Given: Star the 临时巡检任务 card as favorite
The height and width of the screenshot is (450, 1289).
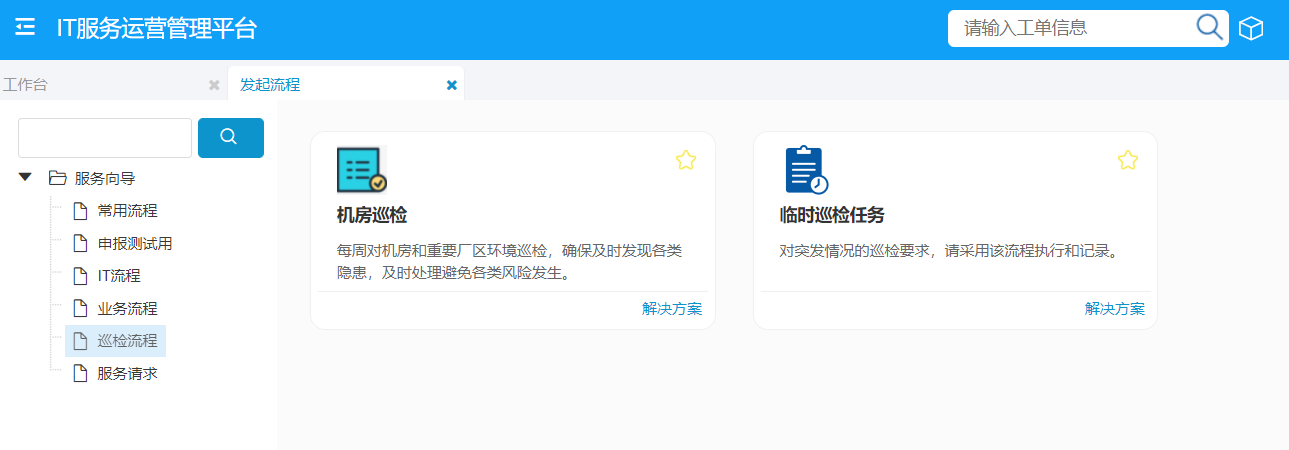Looking at the screenshot, I should (1127, 160).
